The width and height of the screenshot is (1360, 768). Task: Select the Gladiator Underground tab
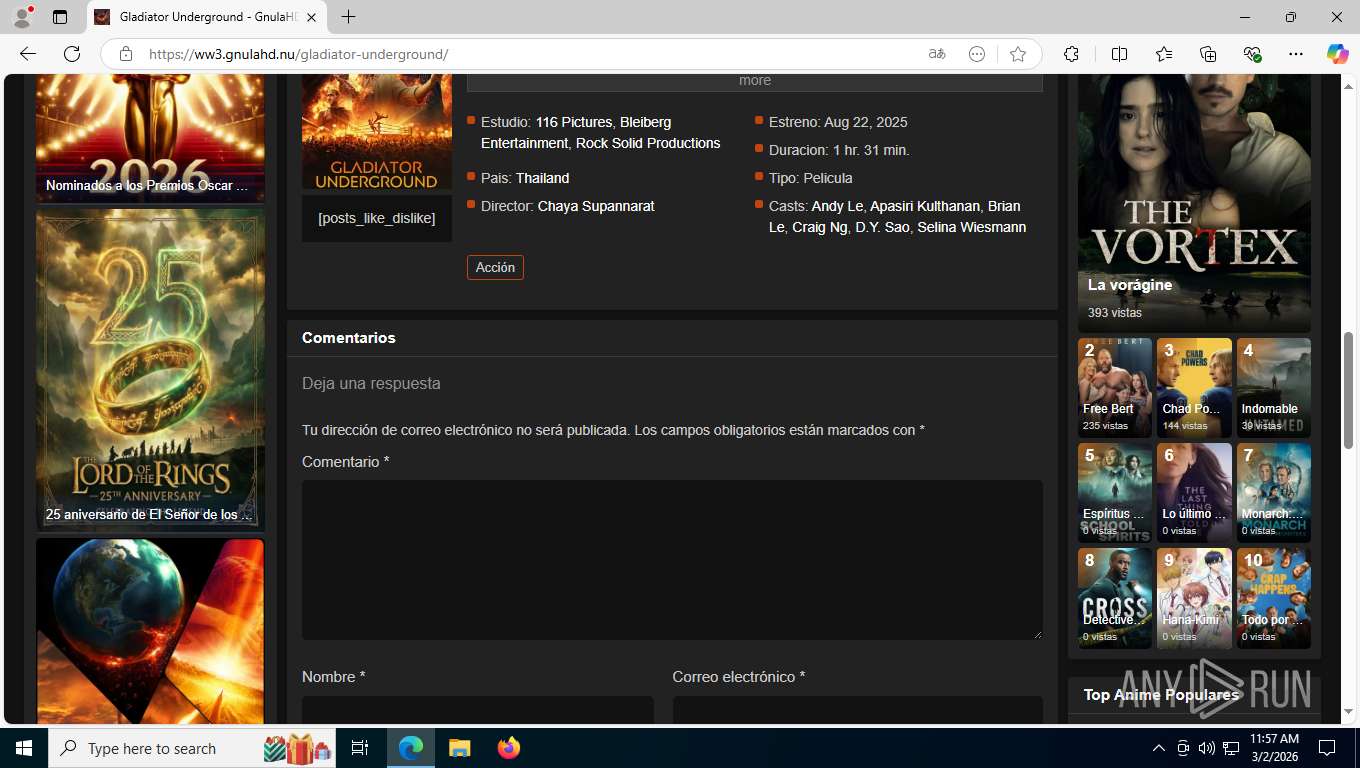click(207, 17)
